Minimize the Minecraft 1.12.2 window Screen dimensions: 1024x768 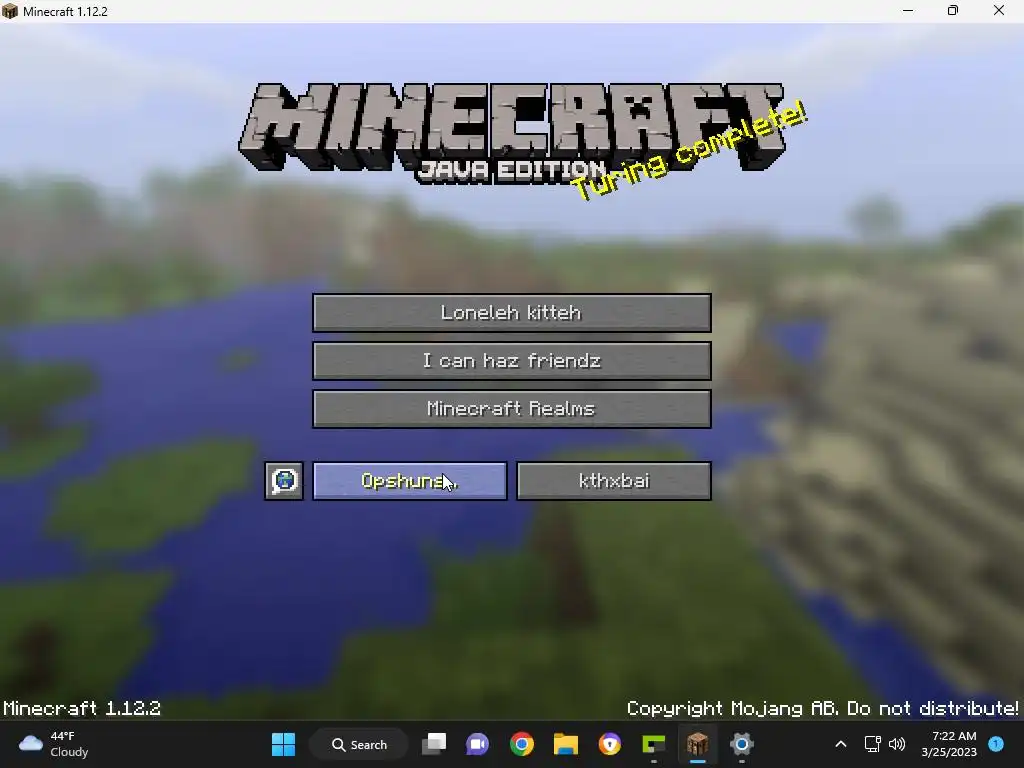pyautogui.click(x=908, y=11)
